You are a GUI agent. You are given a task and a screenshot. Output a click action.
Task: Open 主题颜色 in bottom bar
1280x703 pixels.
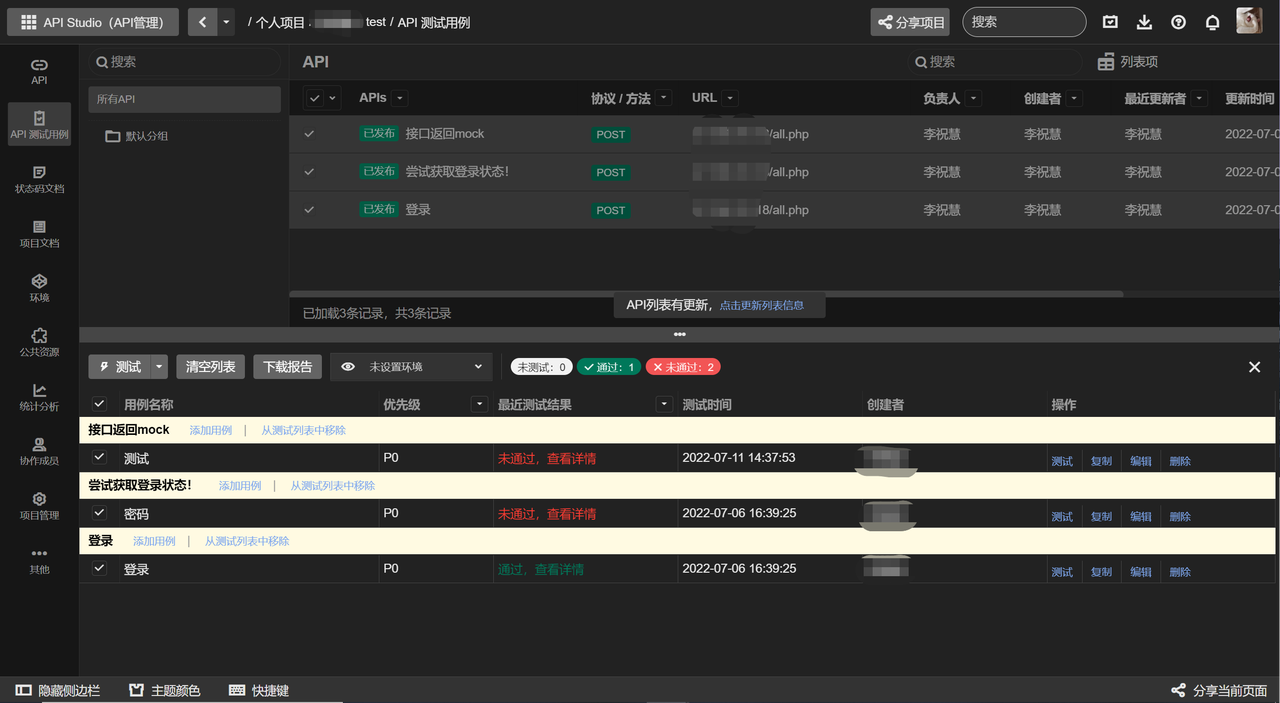[165, 690]
